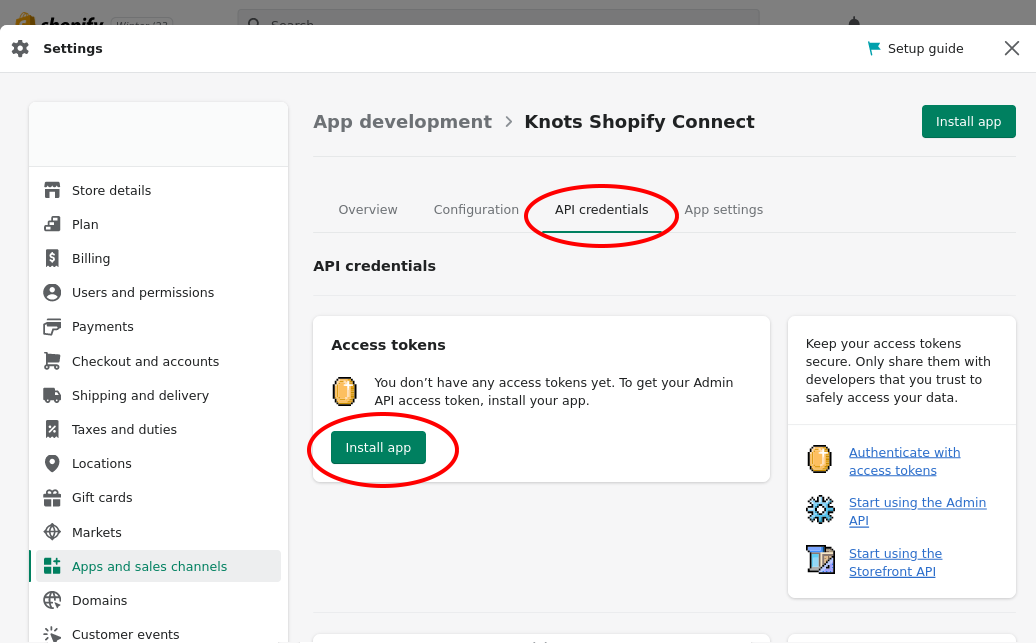Click the Billing receipt icon
Viewport: 1036px width, 643px height.
click(x=52, y=258)
